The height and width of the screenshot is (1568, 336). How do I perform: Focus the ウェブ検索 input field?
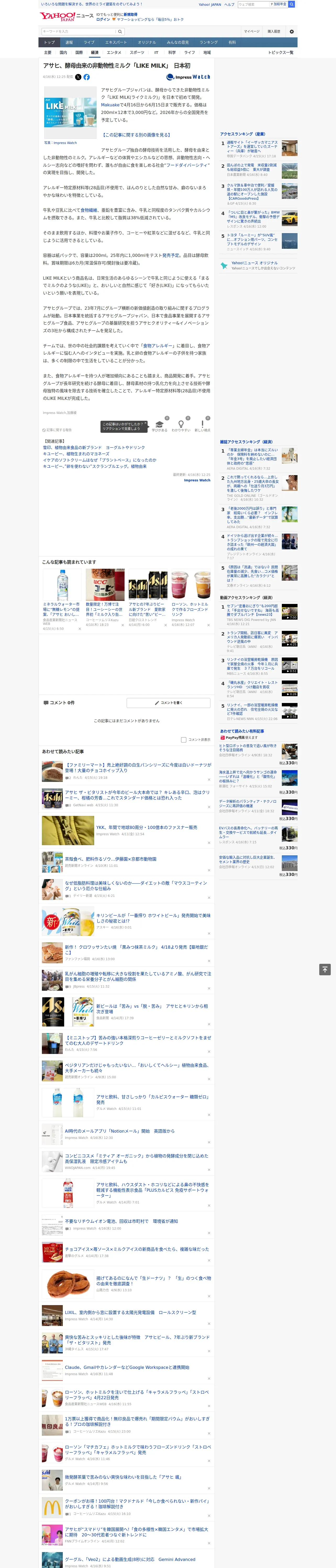tap(254, 4)
